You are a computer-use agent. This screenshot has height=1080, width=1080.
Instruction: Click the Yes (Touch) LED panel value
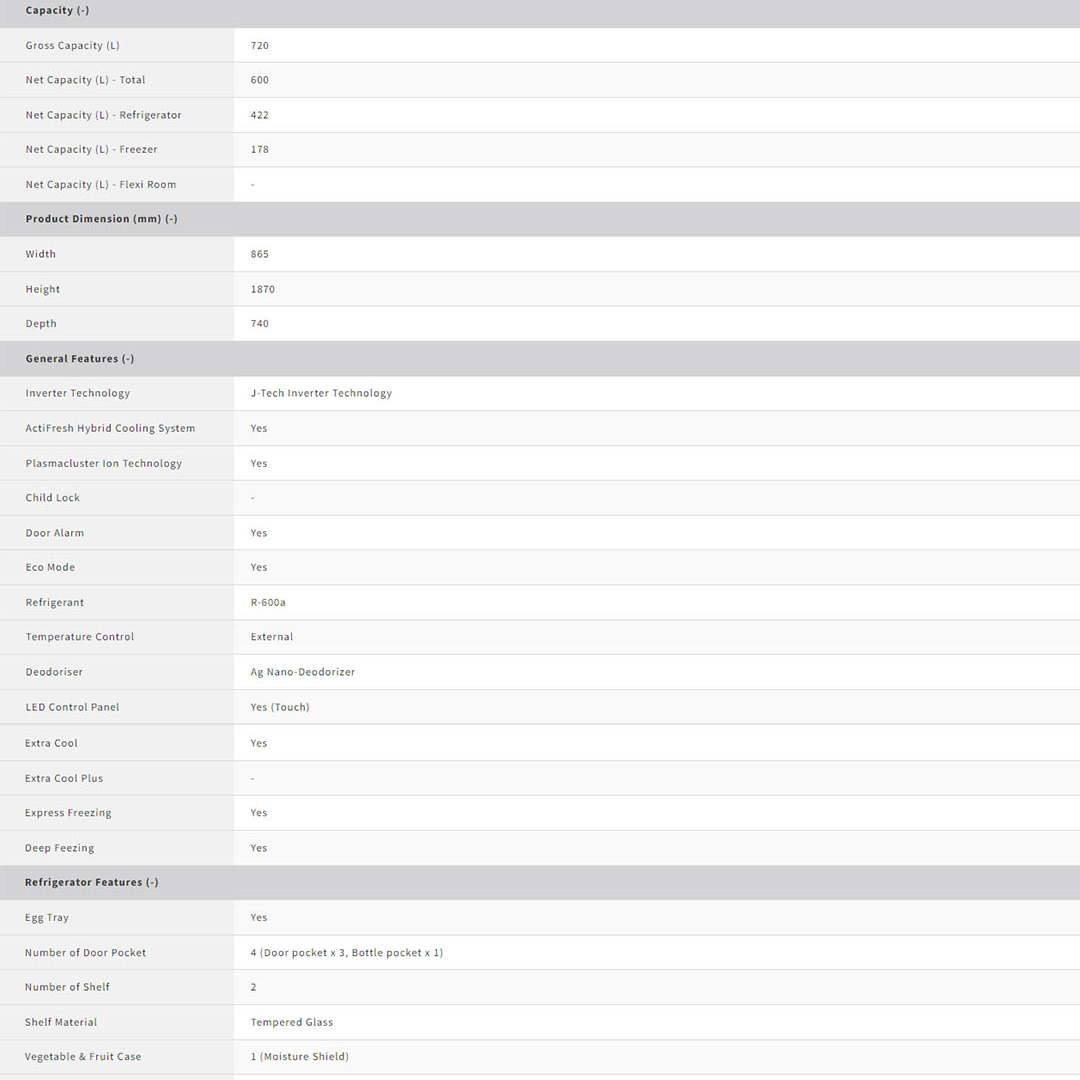[x=280, y=707]
